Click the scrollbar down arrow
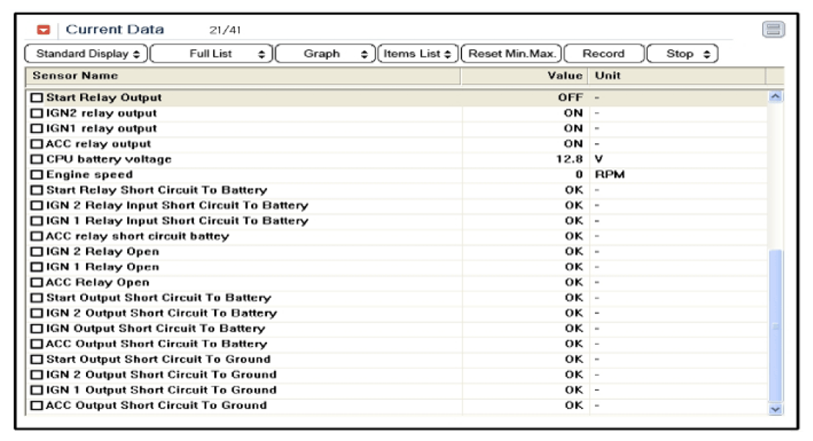Viewport: 813px width, 441px height. 774,408
